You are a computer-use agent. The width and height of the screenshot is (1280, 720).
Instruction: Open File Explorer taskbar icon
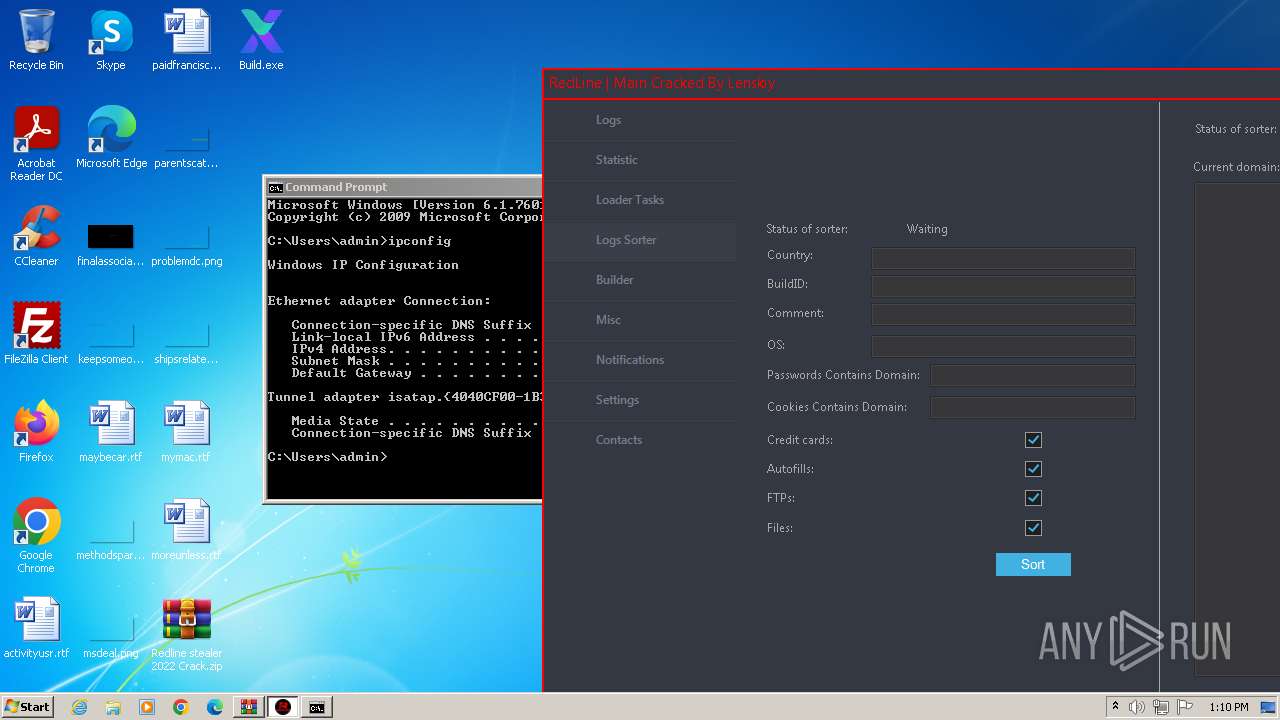[x=113, y=707]
